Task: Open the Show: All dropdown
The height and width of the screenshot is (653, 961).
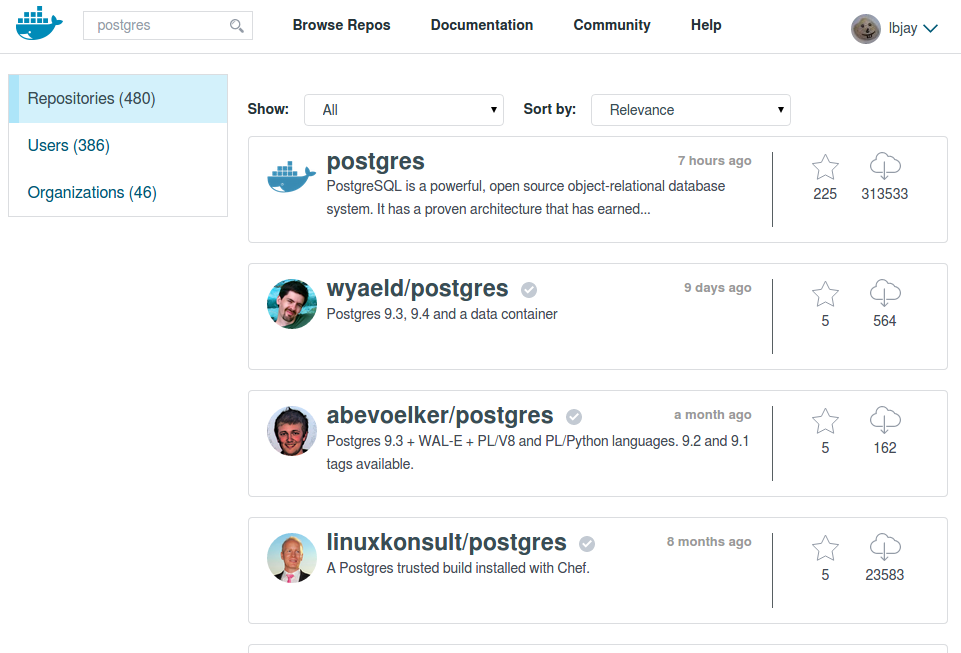Action: pos(404,110)
